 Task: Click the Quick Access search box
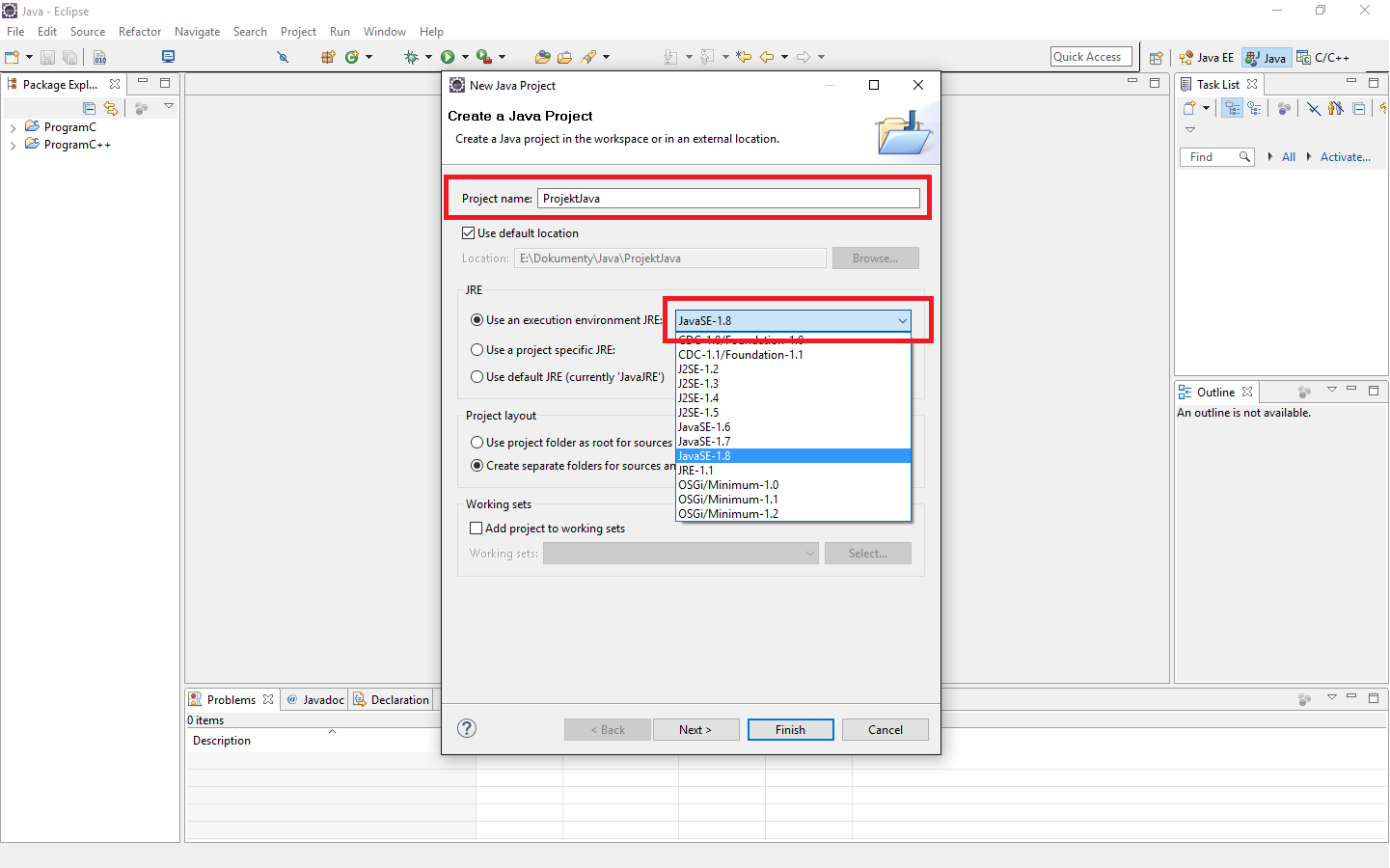[1090, 56]
